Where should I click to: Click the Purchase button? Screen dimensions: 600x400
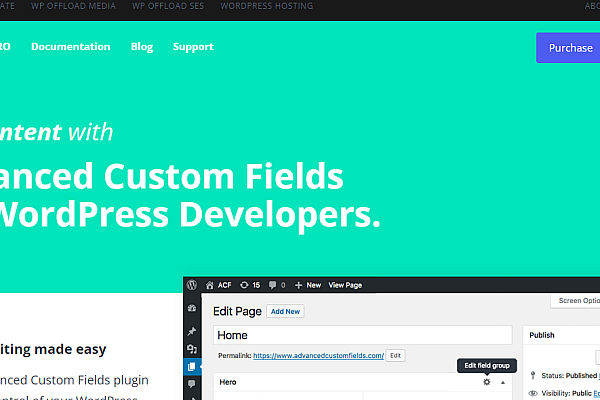click(x=568, y=48)
